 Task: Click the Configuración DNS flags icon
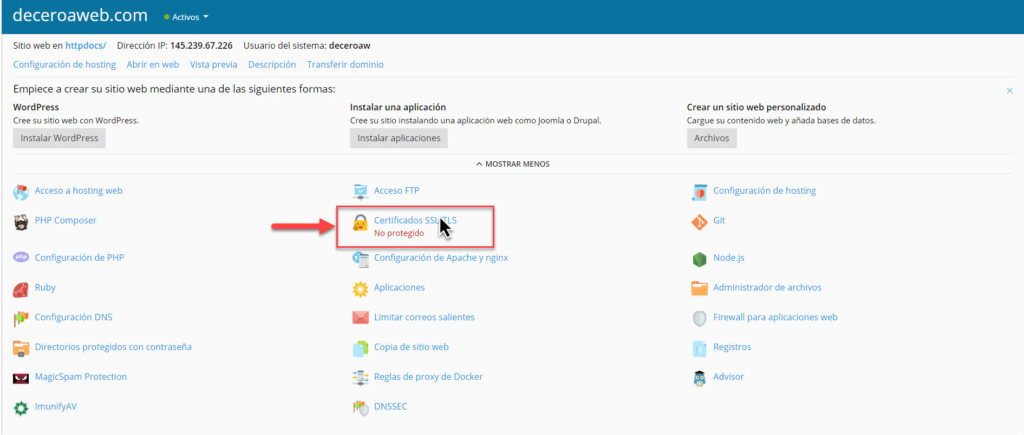(x=21, y=319)
